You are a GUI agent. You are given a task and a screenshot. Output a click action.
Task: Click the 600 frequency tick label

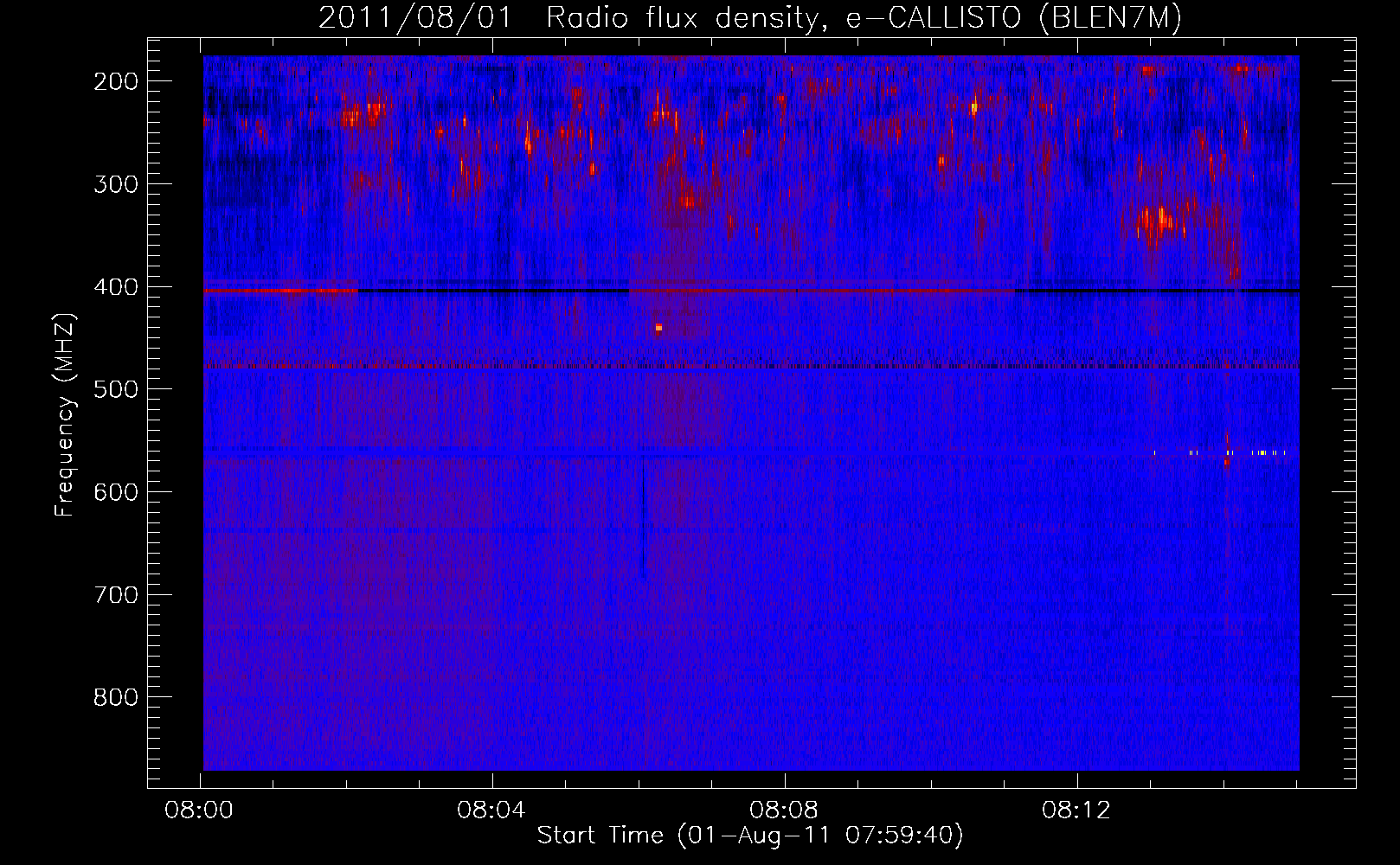coord(116,492)
